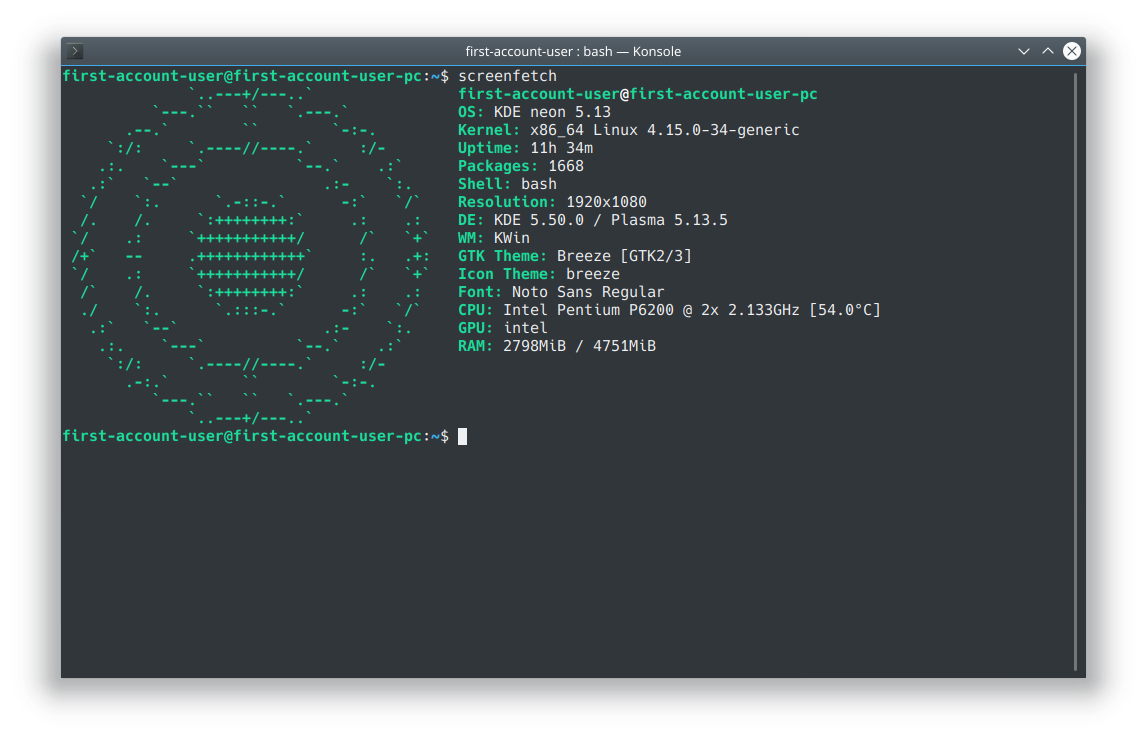Click the CPU 'Intel Pentium P6200' line

click(x=669, y=310)
